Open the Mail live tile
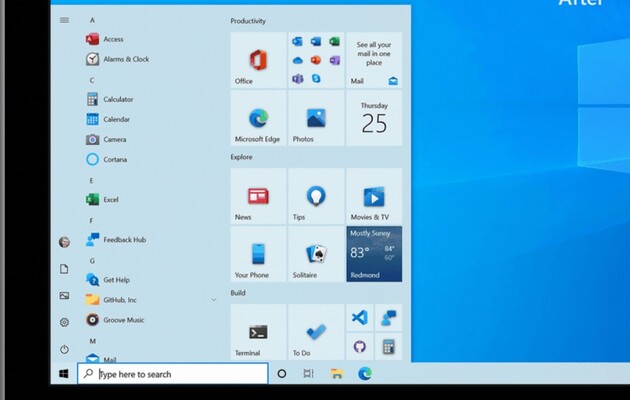Screen dimensions: 630x400 point(374,60)
